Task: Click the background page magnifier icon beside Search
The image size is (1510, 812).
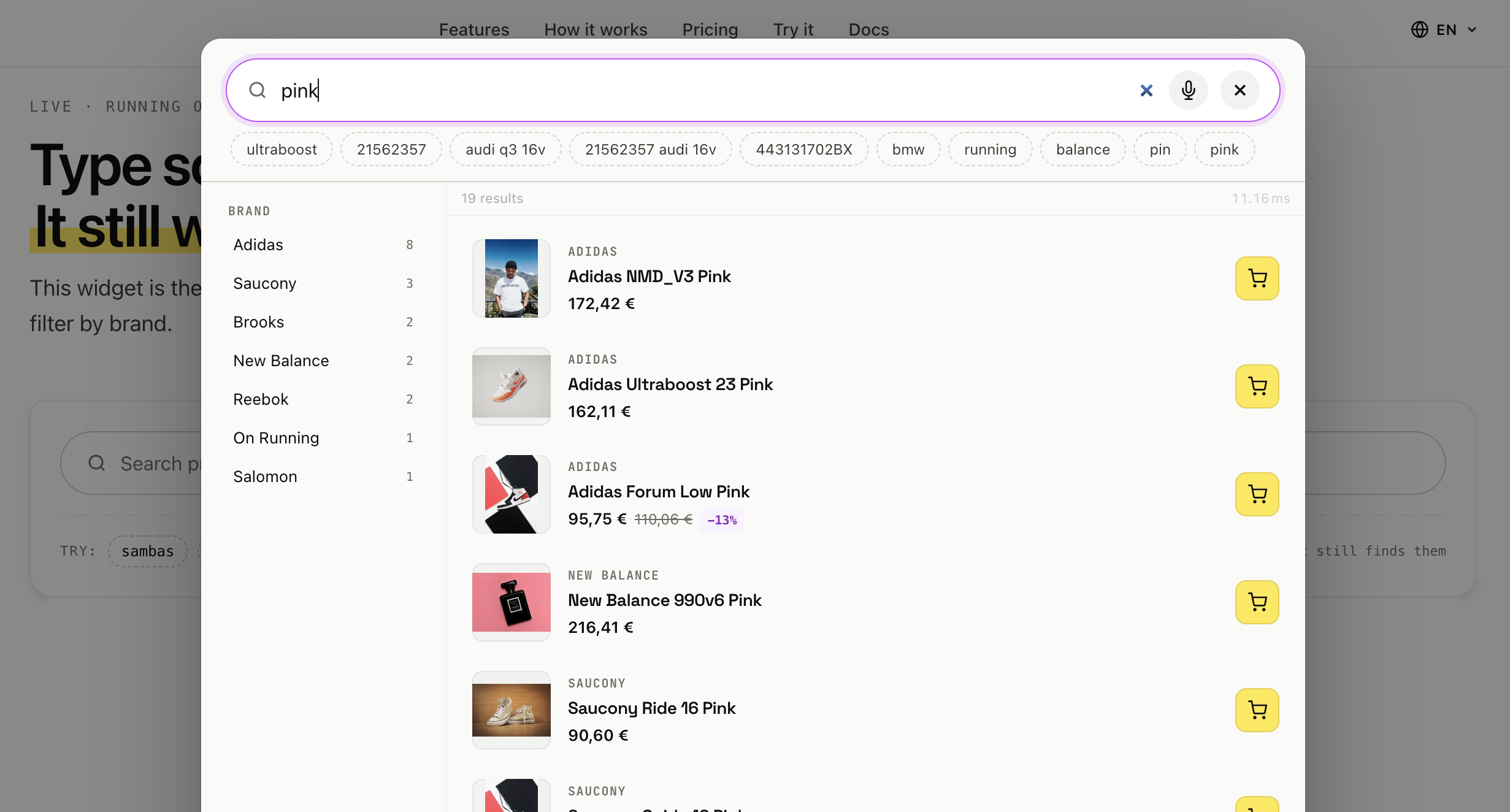Action: (x=97, y=463)
